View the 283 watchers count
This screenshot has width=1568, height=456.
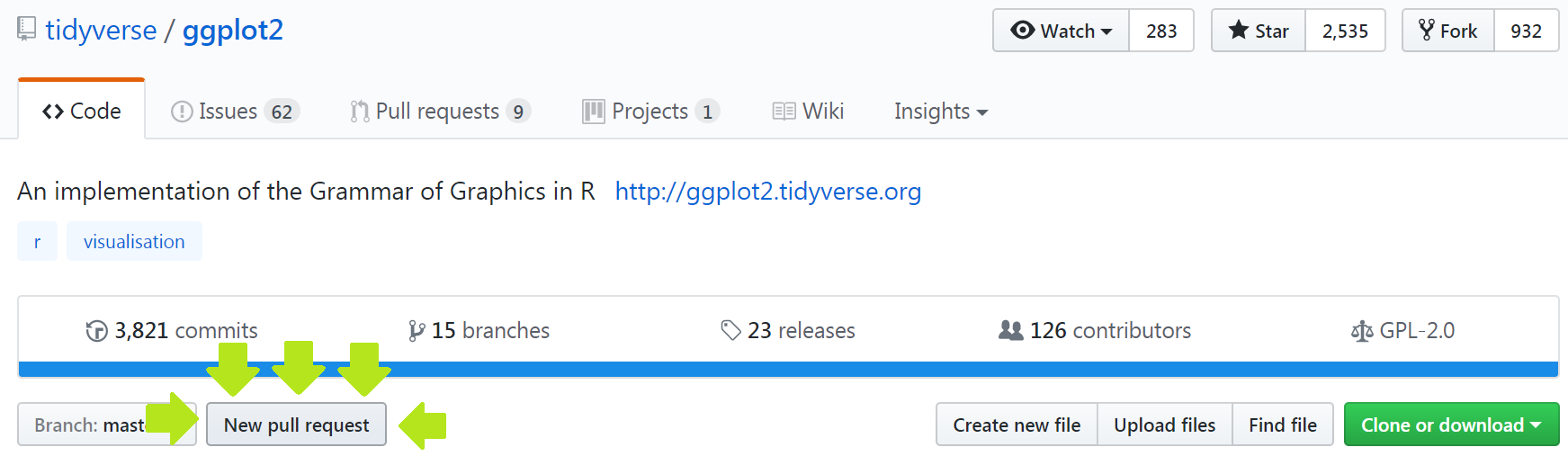[x=1161, y=31]
